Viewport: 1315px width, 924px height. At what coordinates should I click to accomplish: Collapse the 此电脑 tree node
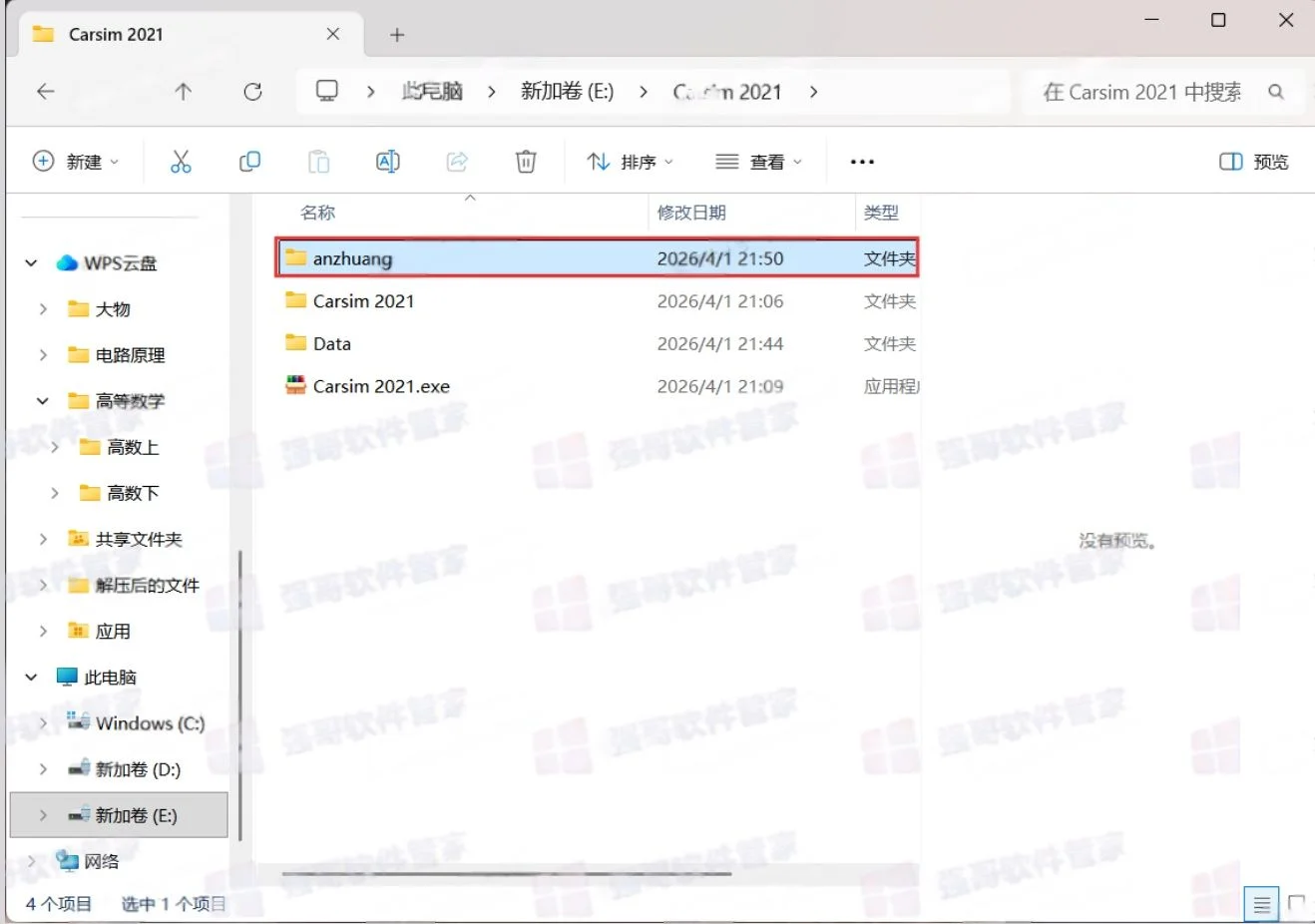point(31,677)
